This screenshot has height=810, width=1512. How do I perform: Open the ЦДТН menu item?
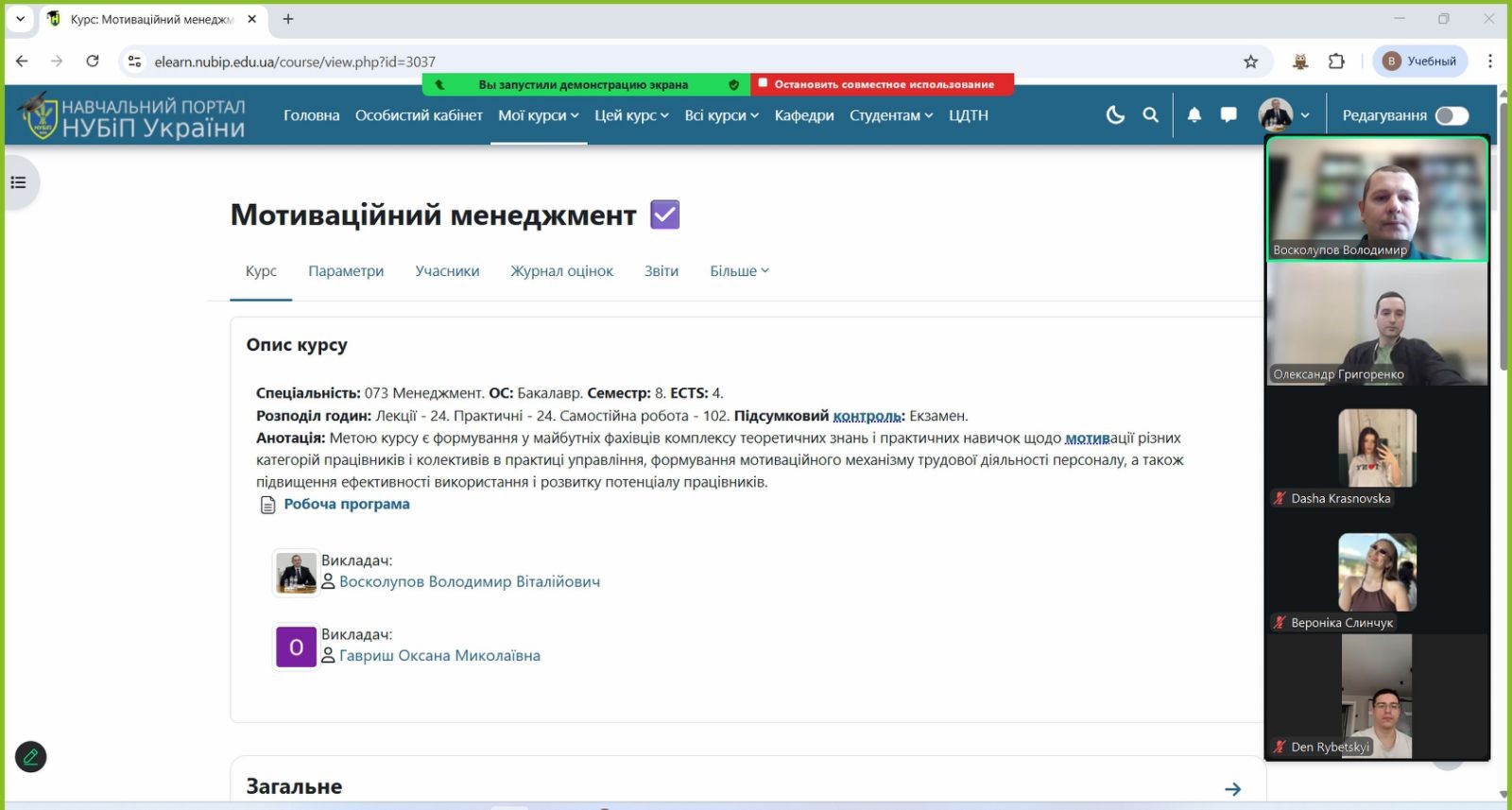point(969,115)
